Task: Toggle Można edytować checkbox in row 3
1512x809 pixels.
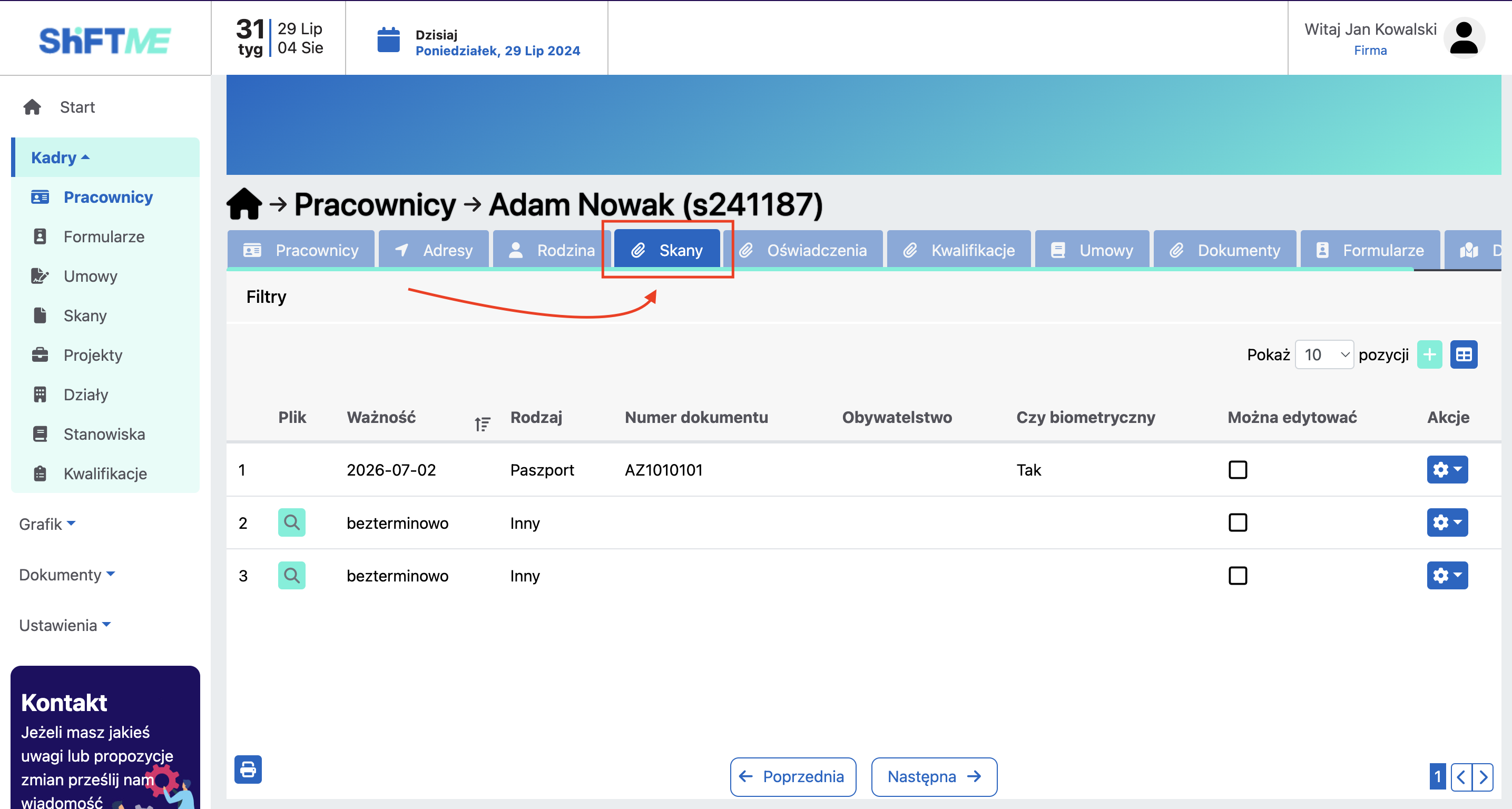Action: (1238, 576)
